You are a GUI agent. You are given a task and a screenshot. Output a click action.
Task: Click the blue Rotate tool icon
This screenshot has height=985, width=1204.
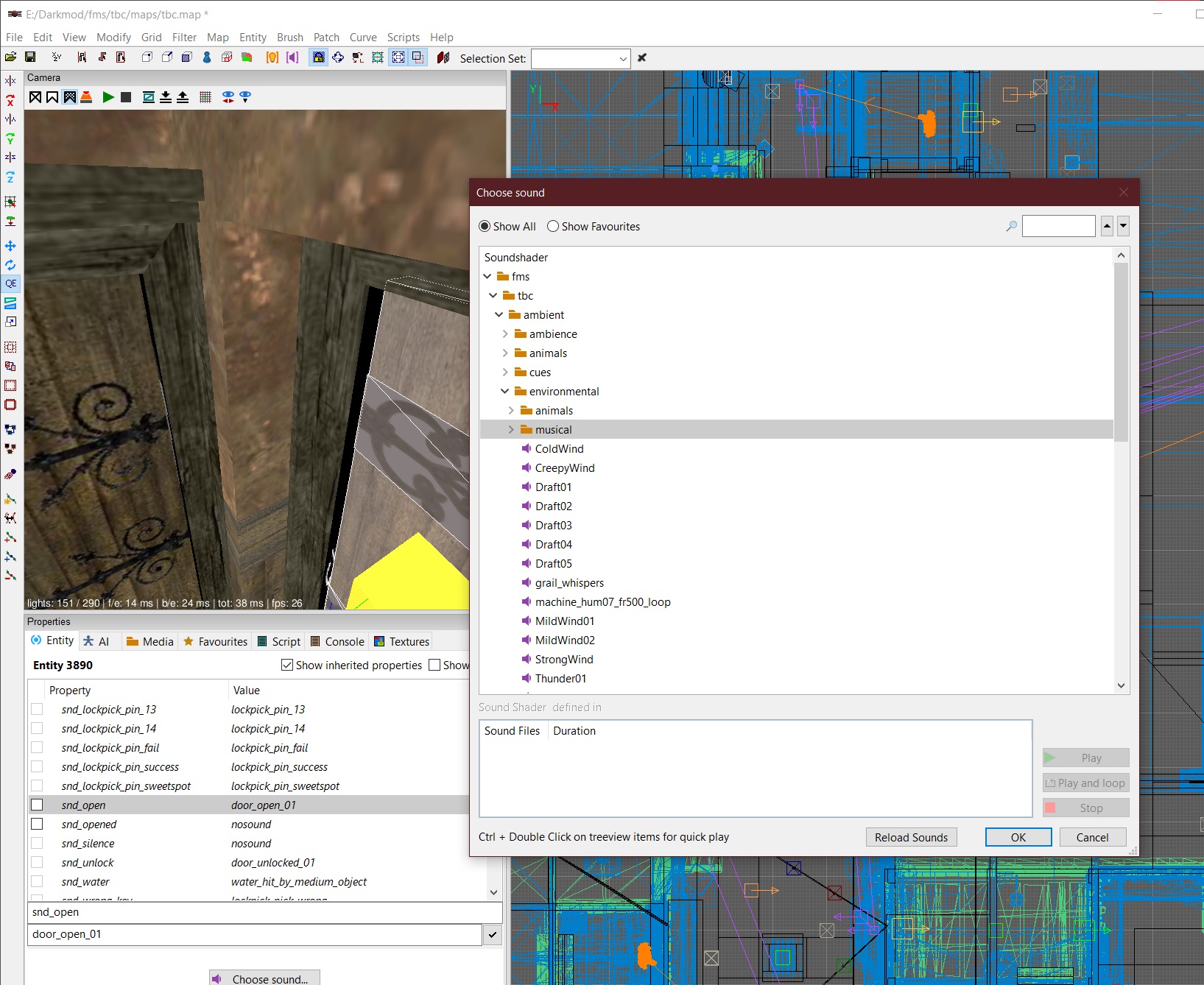(11, 265)
